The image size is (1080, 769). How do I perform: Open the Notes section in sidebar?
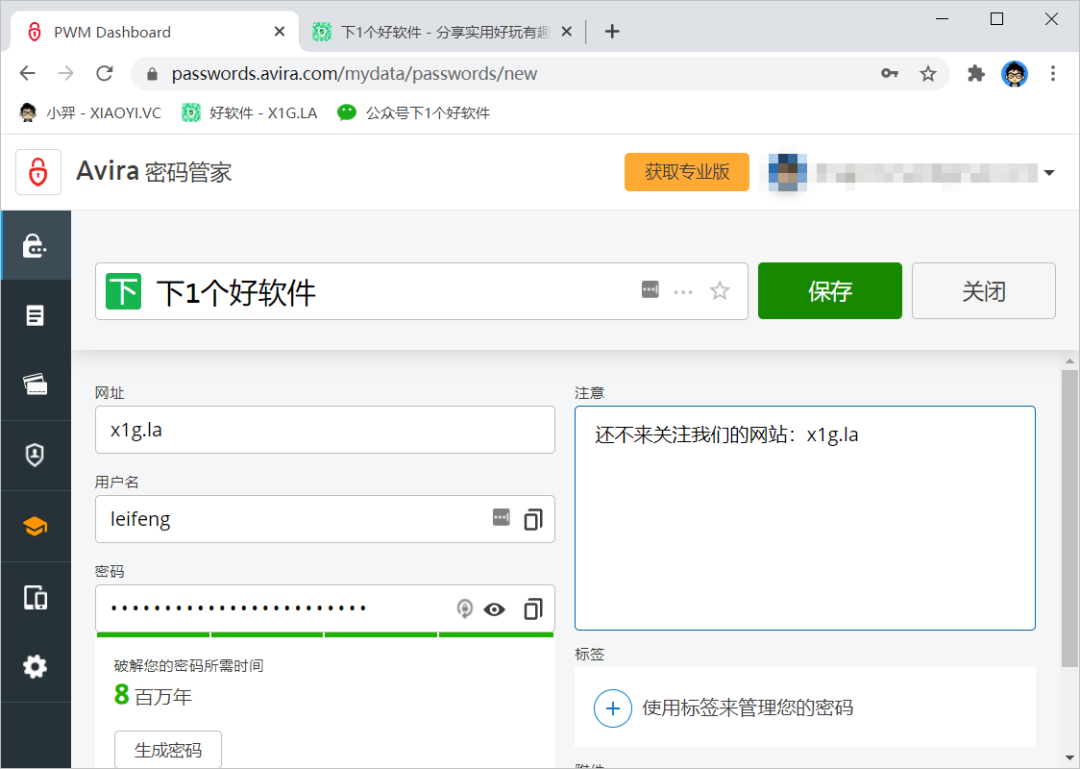(x=34, y=316)
